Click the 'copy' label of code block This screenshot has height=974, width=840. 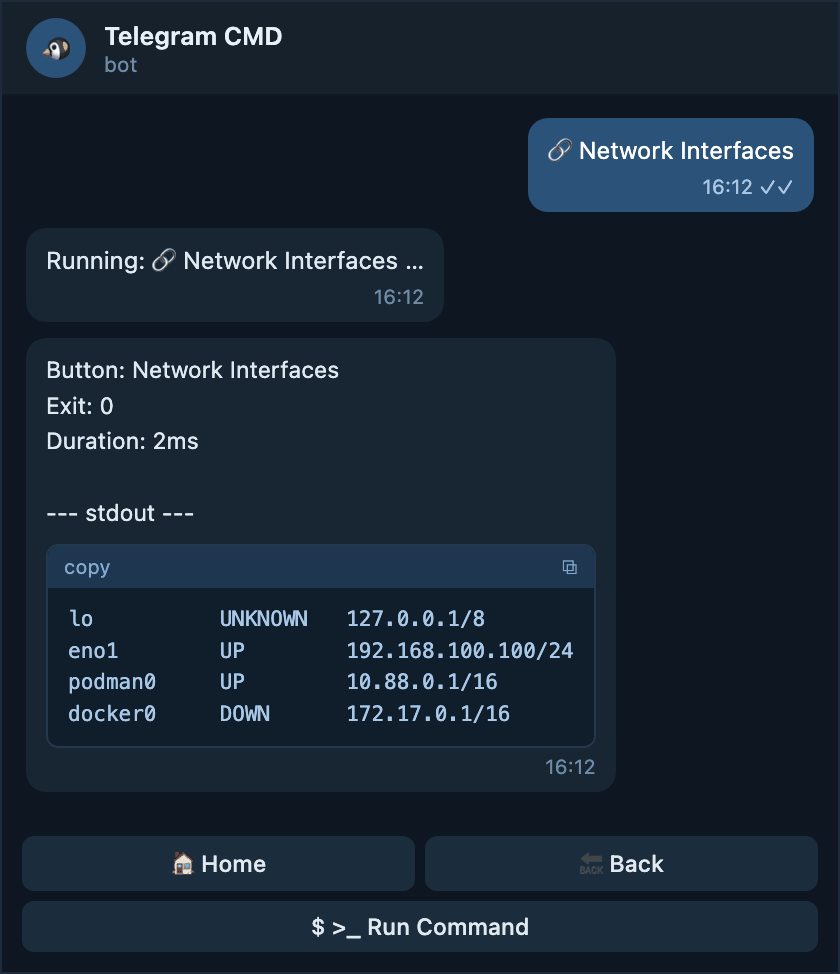coord(87,568)
